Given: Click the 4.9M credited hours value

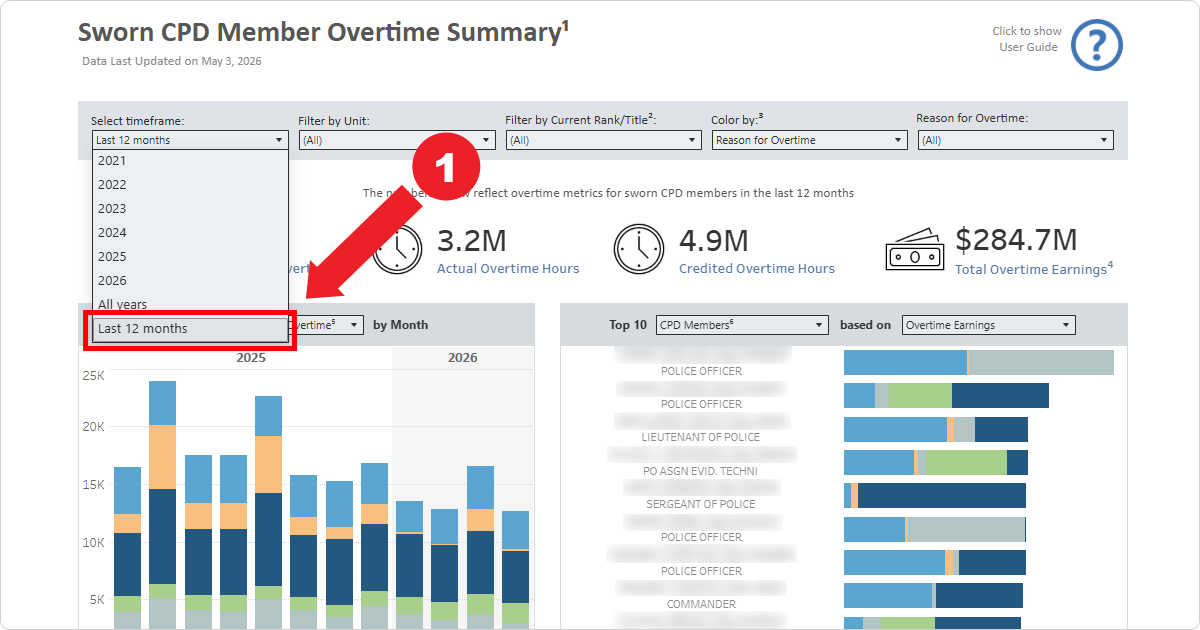Looking at the screenshot, I should (x=714, y=240).
